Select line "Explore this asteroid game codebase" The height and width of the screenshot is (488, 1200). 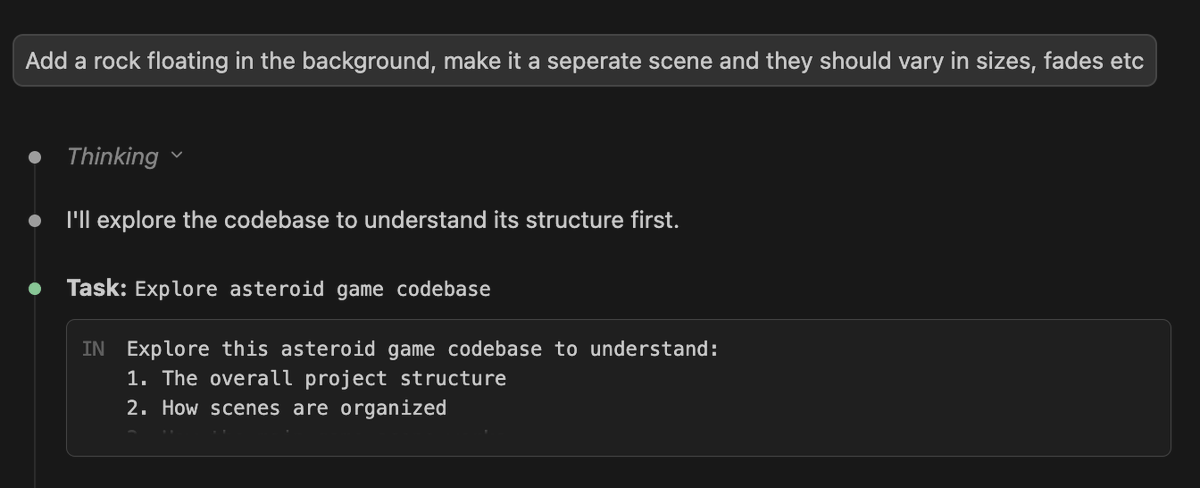tap(422, 349)
